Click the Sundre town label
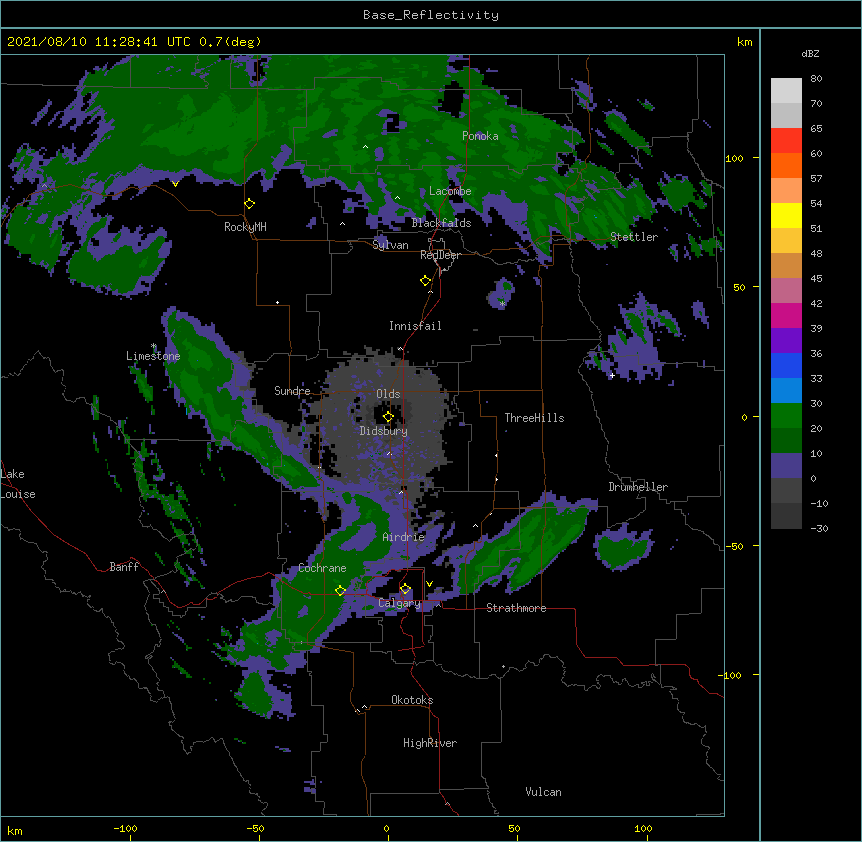The height and width of the screenshot is (842, 862). 292,391
